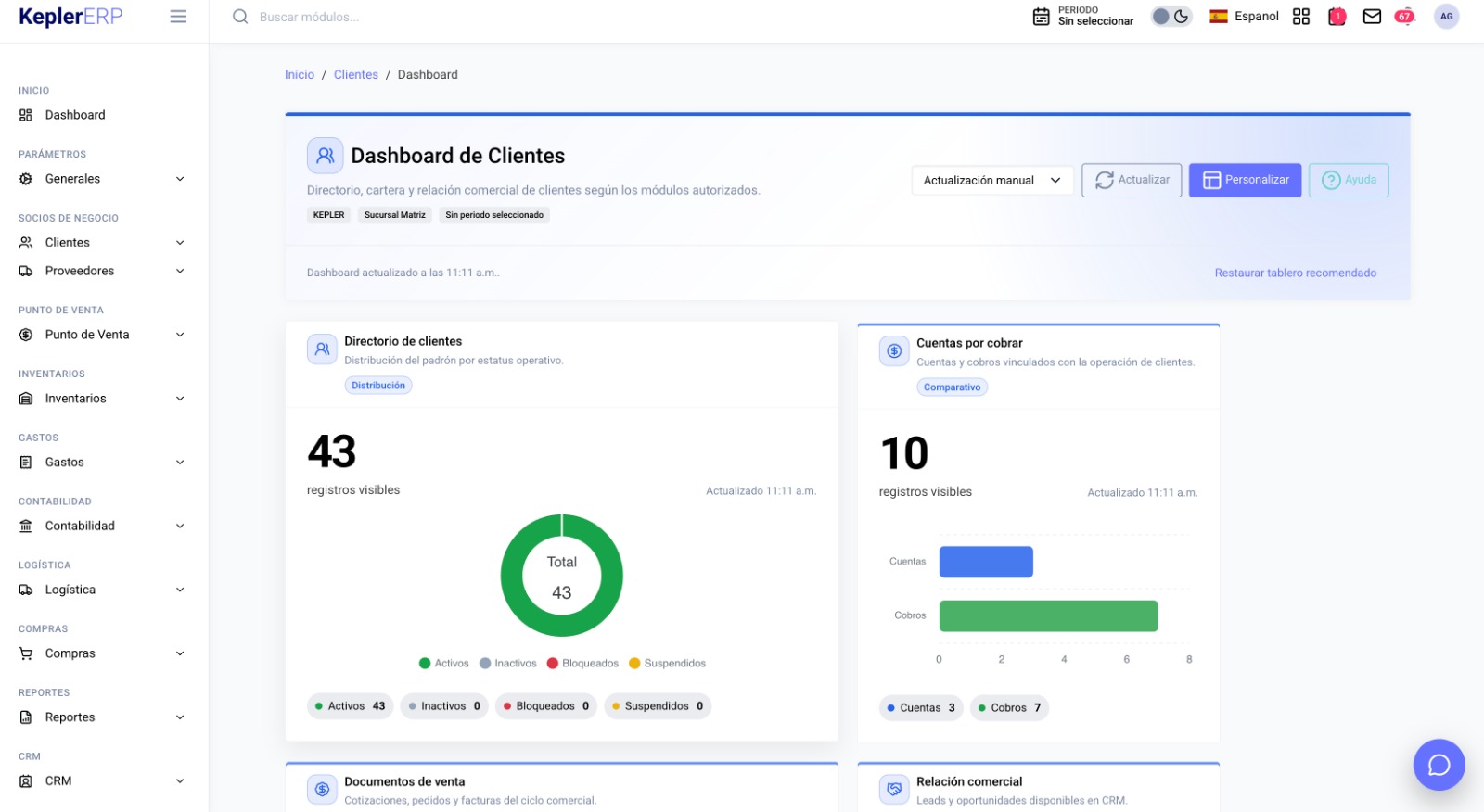Click the Contabilidad bank icon
This screenshot has height=812, width=1484.
point(26,526)
